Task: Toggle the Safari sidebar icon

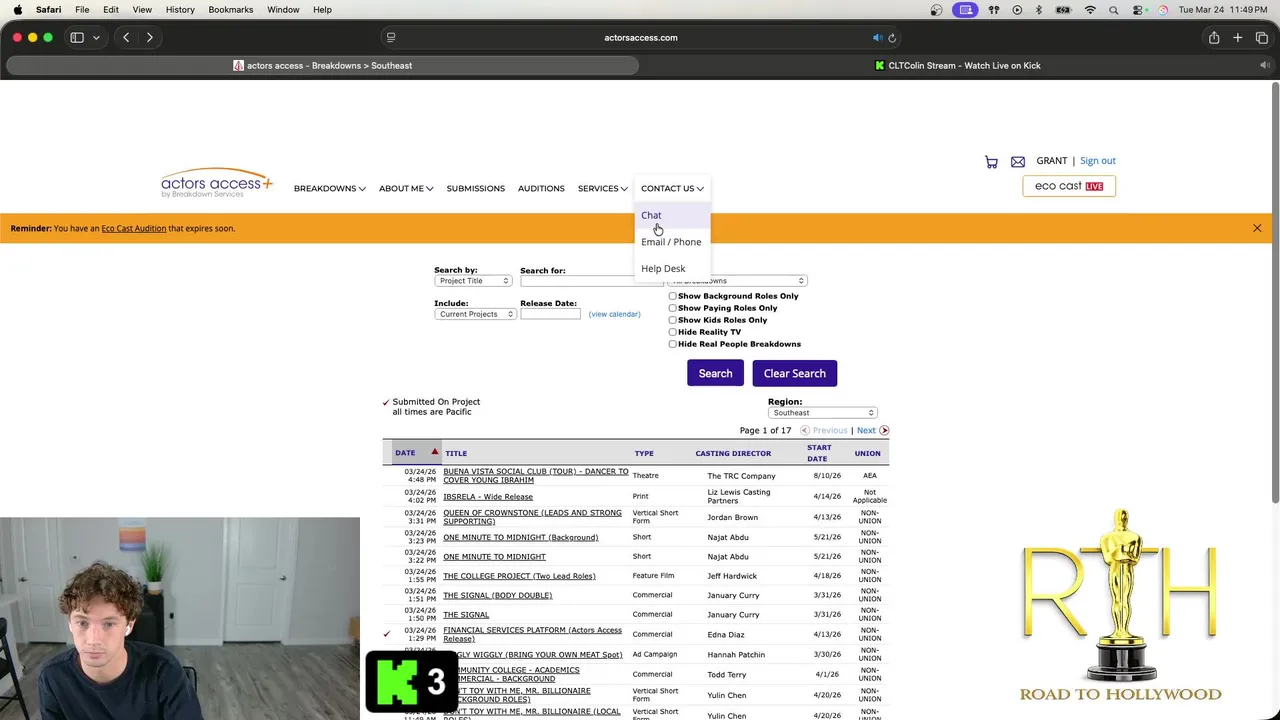Action: click(x=77, y=37)
